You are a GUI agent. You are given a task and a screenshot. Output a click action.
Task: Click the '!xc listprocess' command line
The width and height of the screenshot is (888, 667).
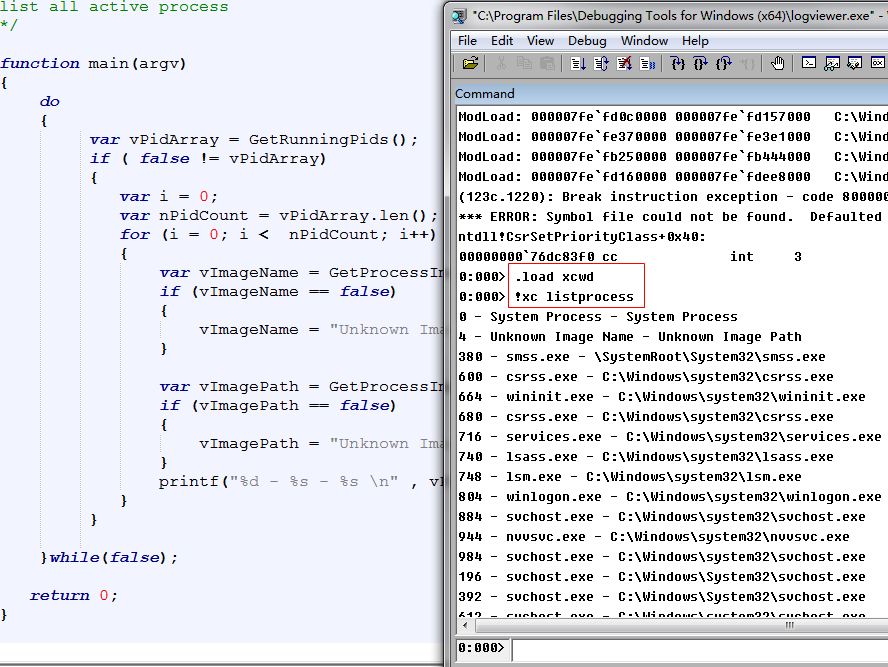click(574, 297)
